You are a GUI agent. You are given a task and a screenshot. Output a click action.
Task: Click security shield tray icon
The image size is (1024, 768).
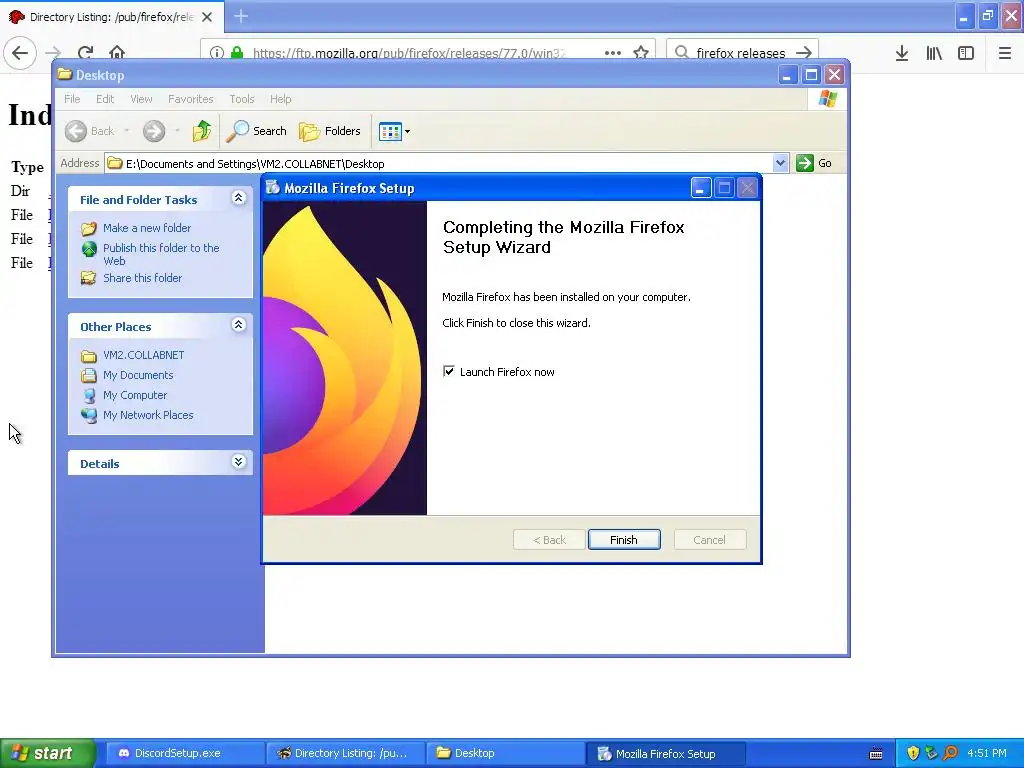click(913, 753)
